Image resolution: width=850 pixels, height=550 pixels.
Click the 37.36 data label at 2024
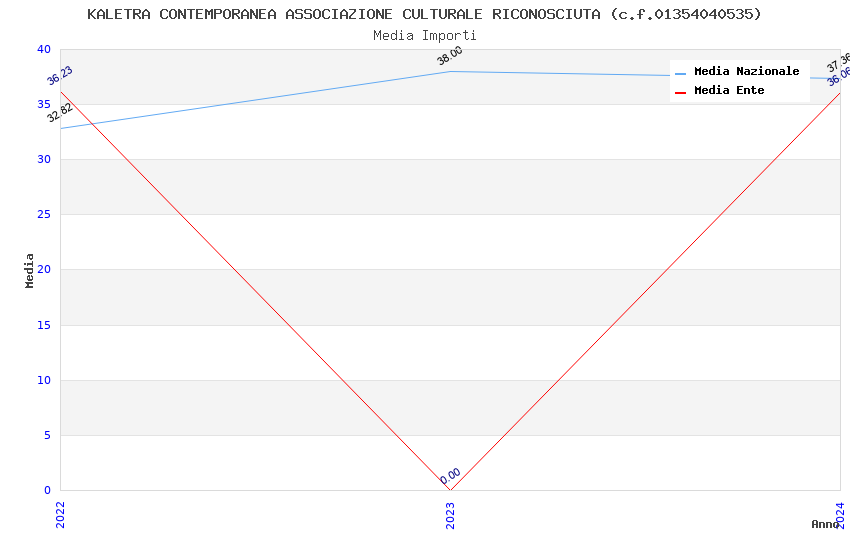coord(839,63)
